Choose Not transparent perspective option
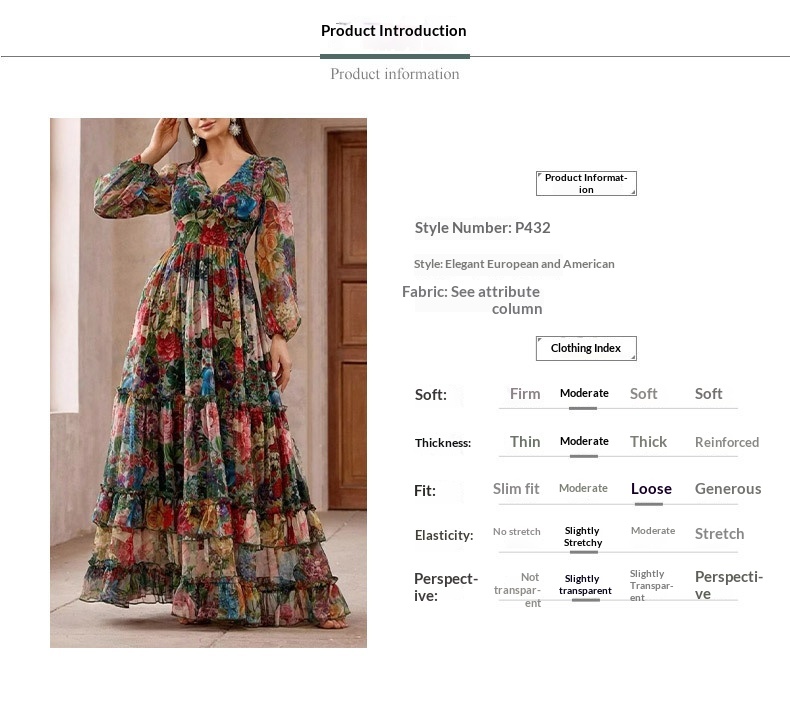Image resolution: width=790 pixels, height=721 pixels. coord(517,590)
